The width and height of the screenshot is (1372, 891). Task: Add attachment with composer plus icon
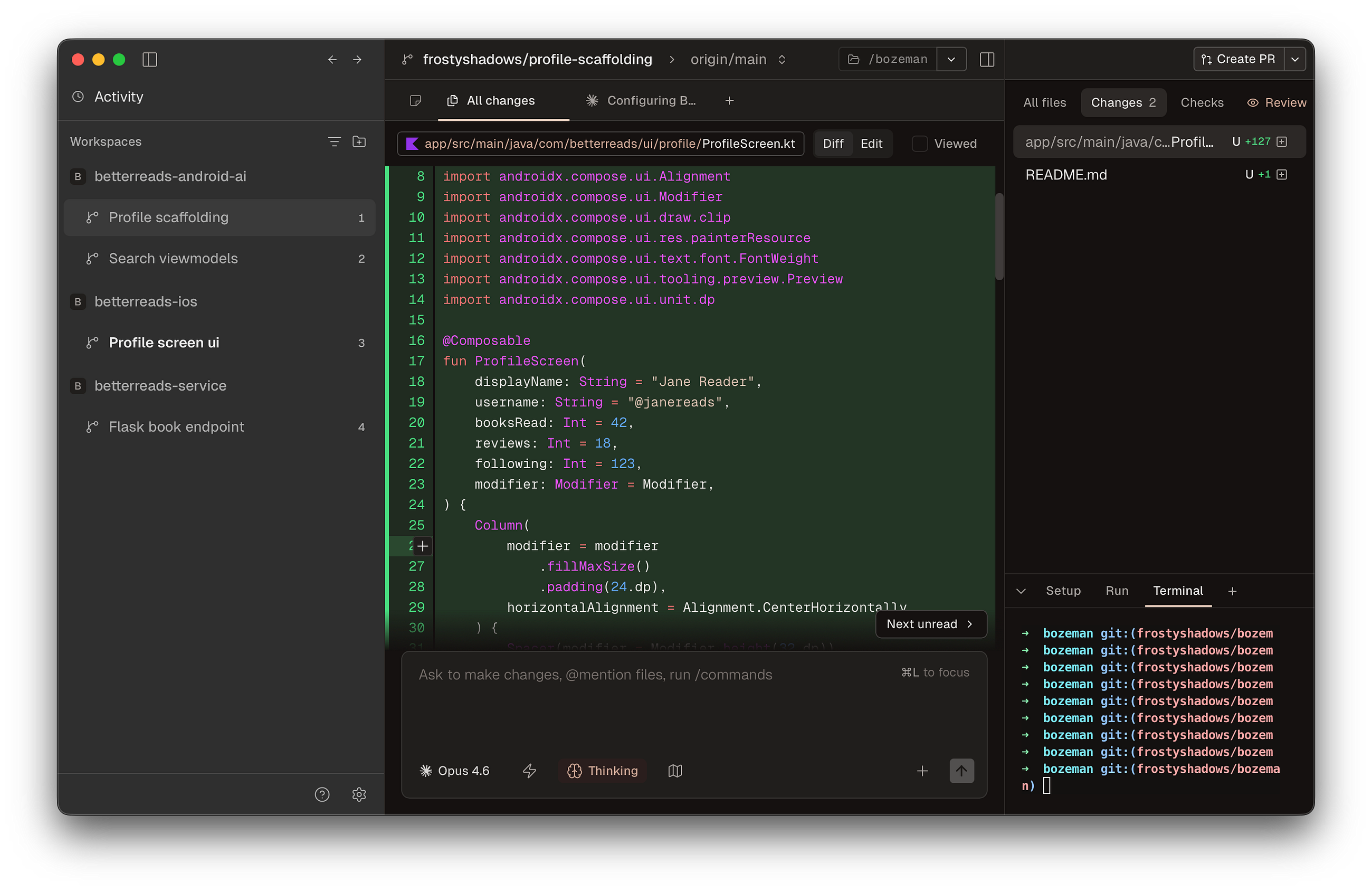[922, 771]
